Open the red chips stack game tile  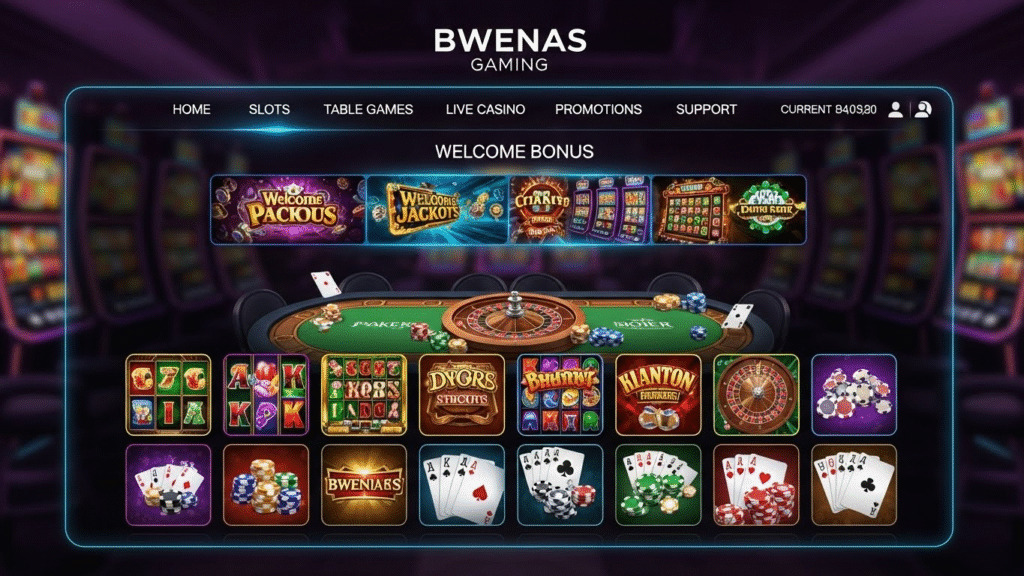266,485
